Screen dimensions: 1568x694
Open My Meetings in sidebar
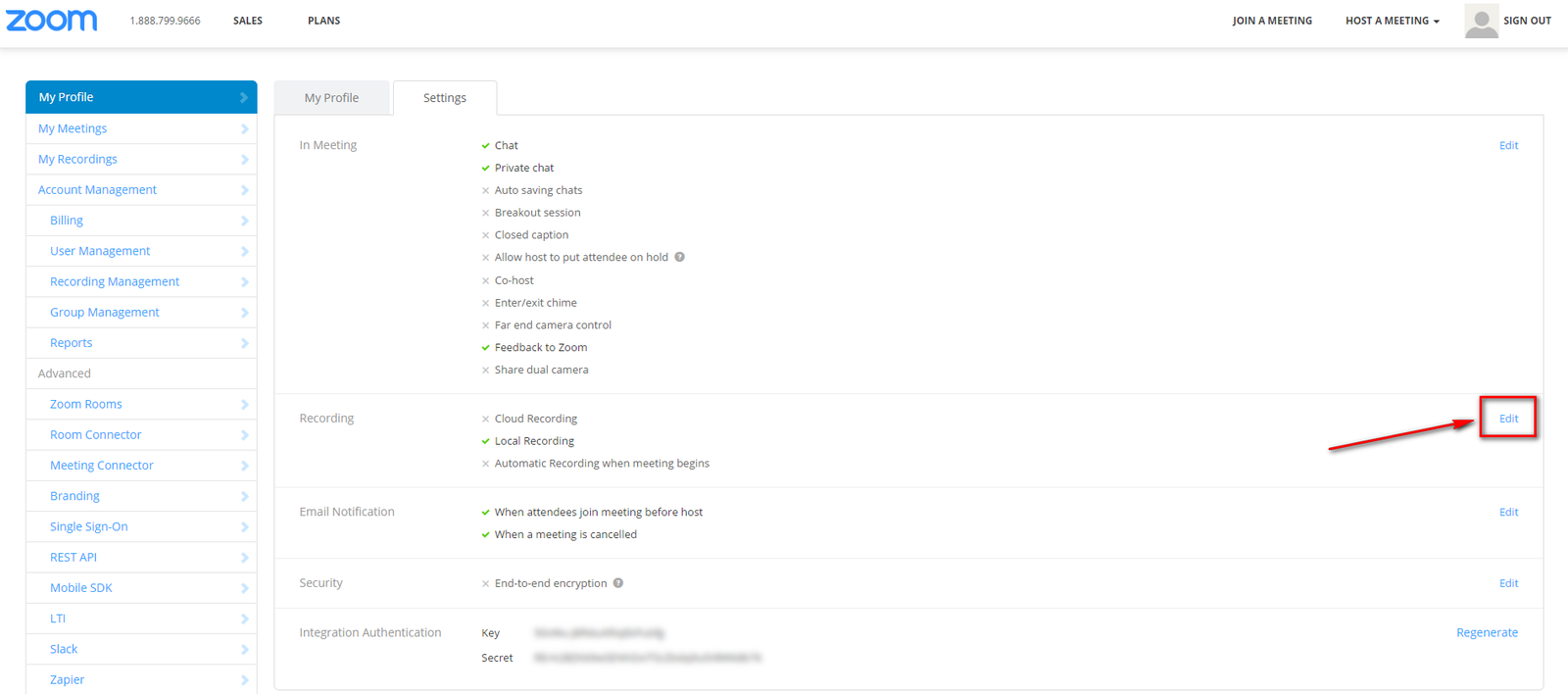click(73, 128)
